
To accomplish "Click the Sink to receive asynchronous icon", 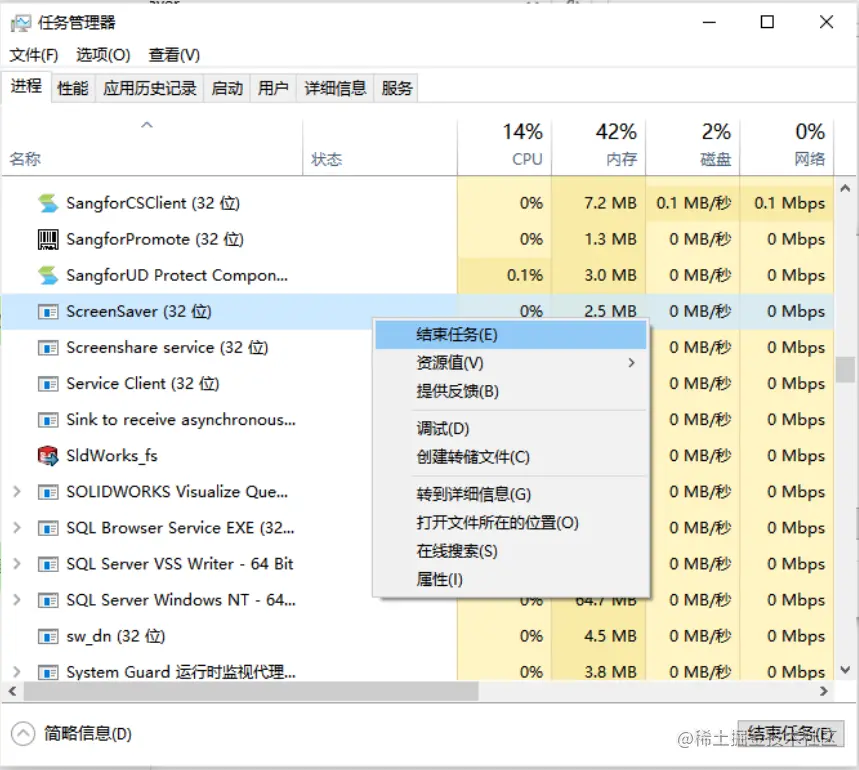I will coord(48,421).
